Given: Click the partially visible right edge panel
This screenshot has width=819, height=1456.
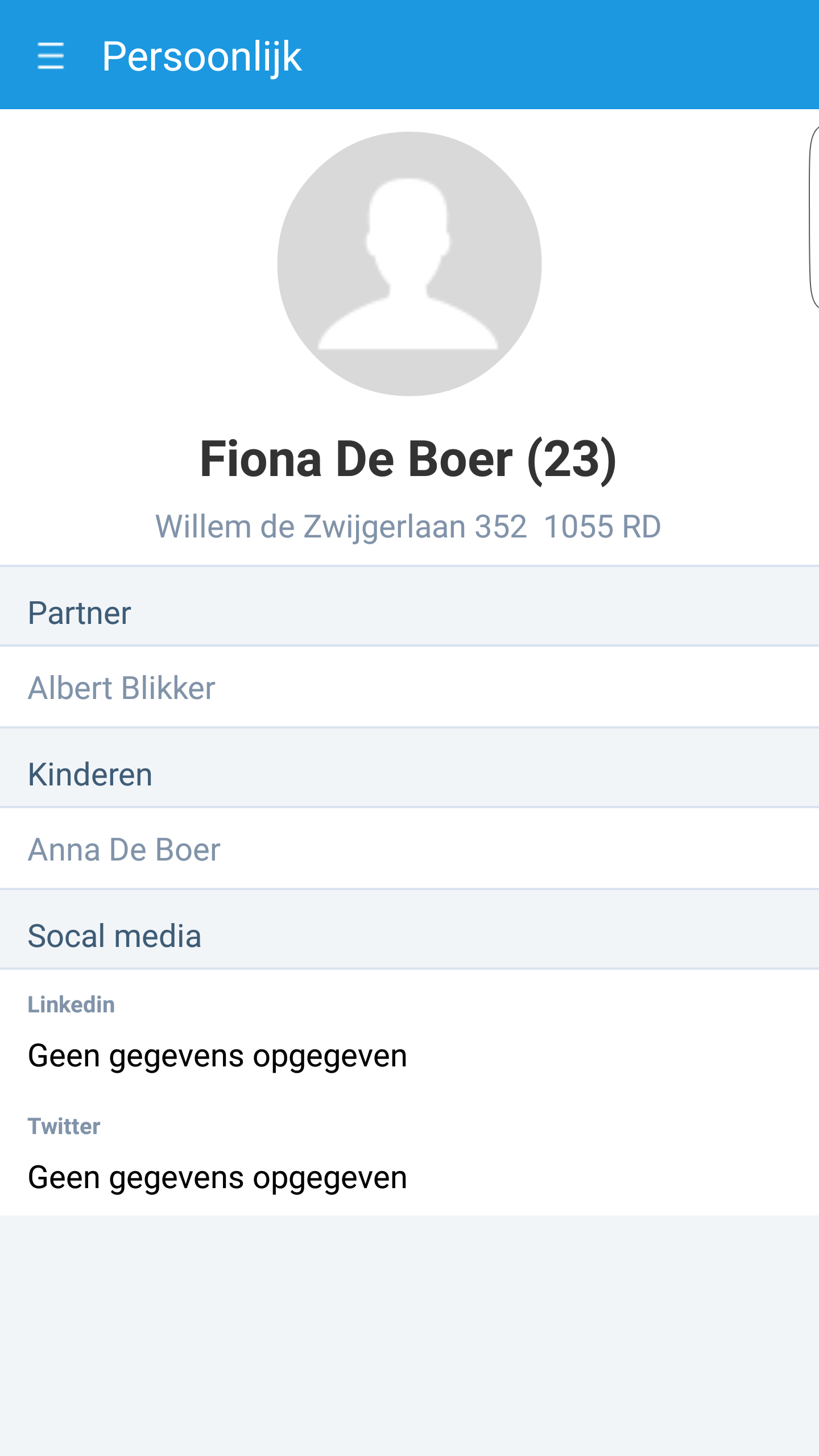Looking at the screenshot, I should 813,216.
